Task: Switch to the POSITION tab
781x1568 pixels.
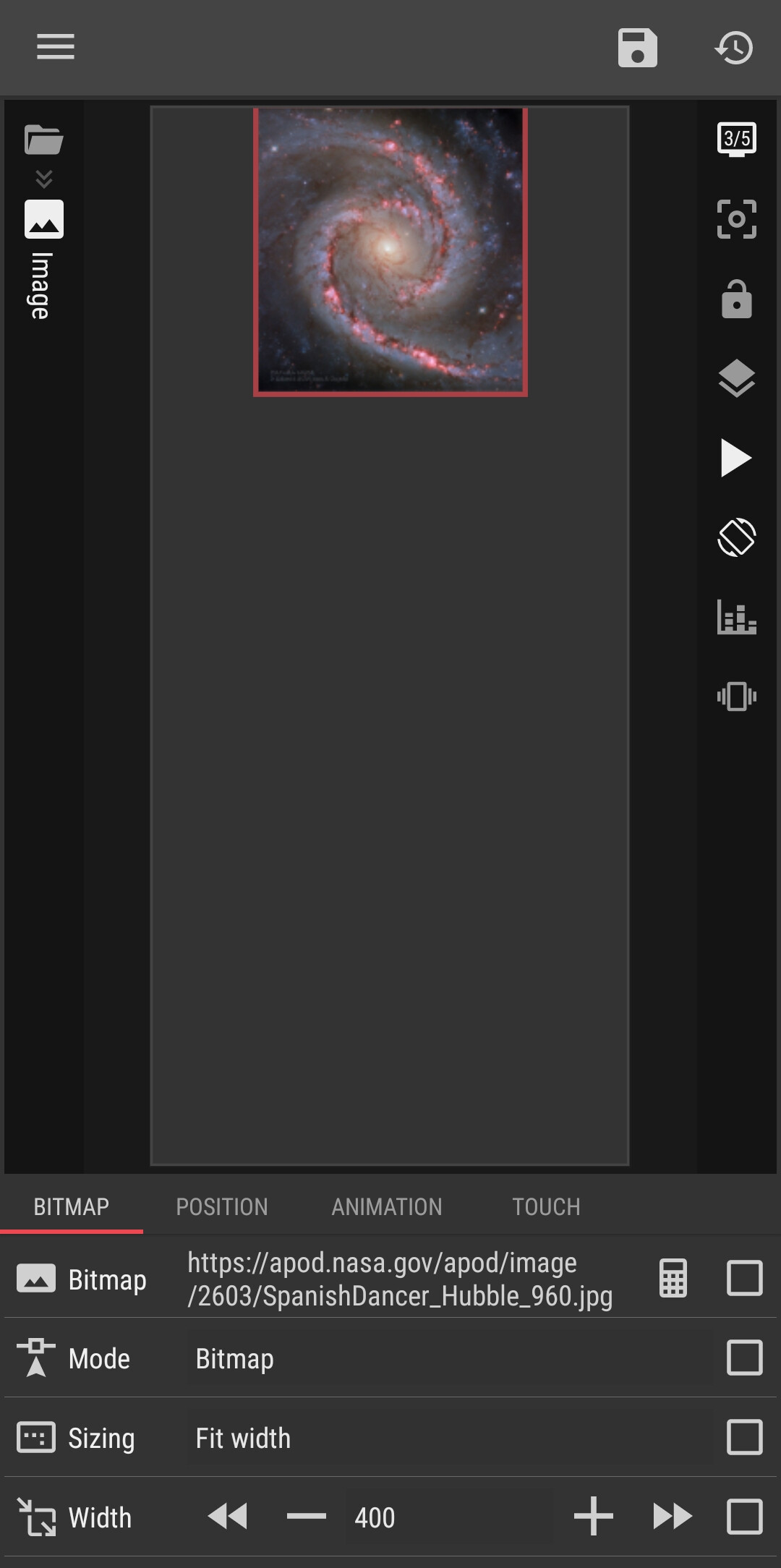Action: [x=222, y=1206]
